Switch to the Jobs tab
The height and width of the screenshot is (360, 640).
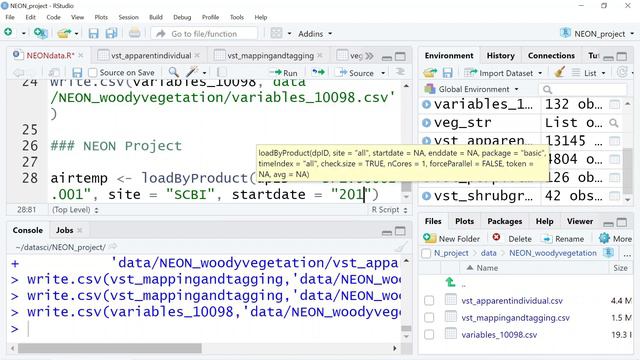[x=65, y=230]
